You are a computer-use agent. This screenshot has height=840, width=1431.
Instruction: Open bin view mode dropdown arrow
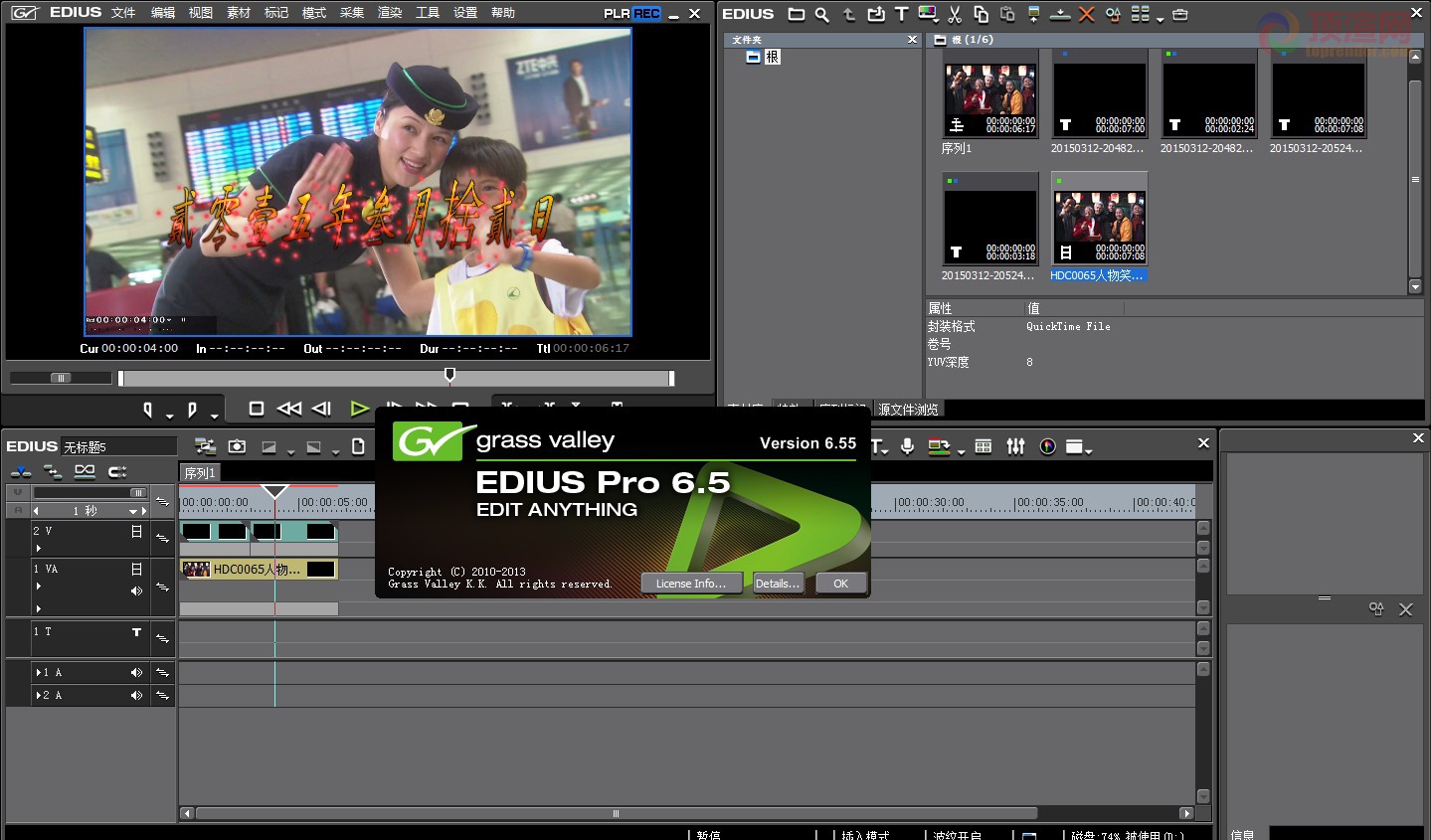click(x=1161, y=19)
